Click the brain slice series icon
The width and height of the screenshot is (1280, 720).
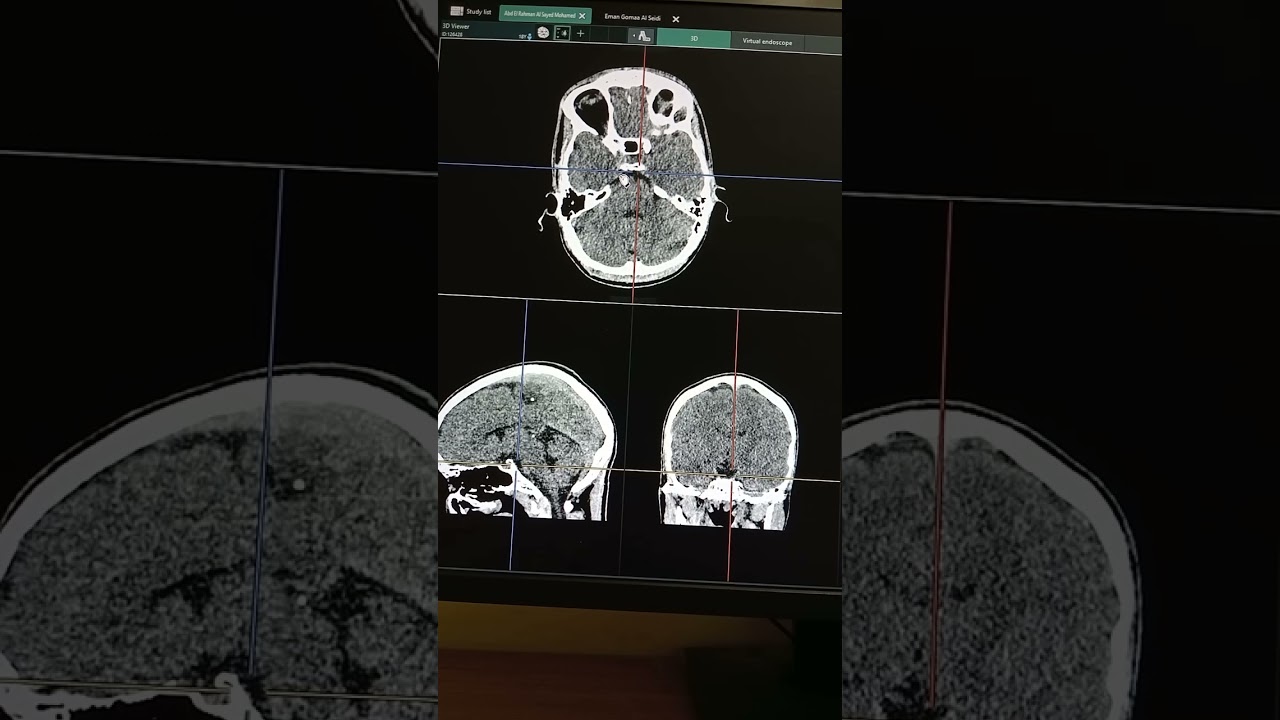point(543,32)
